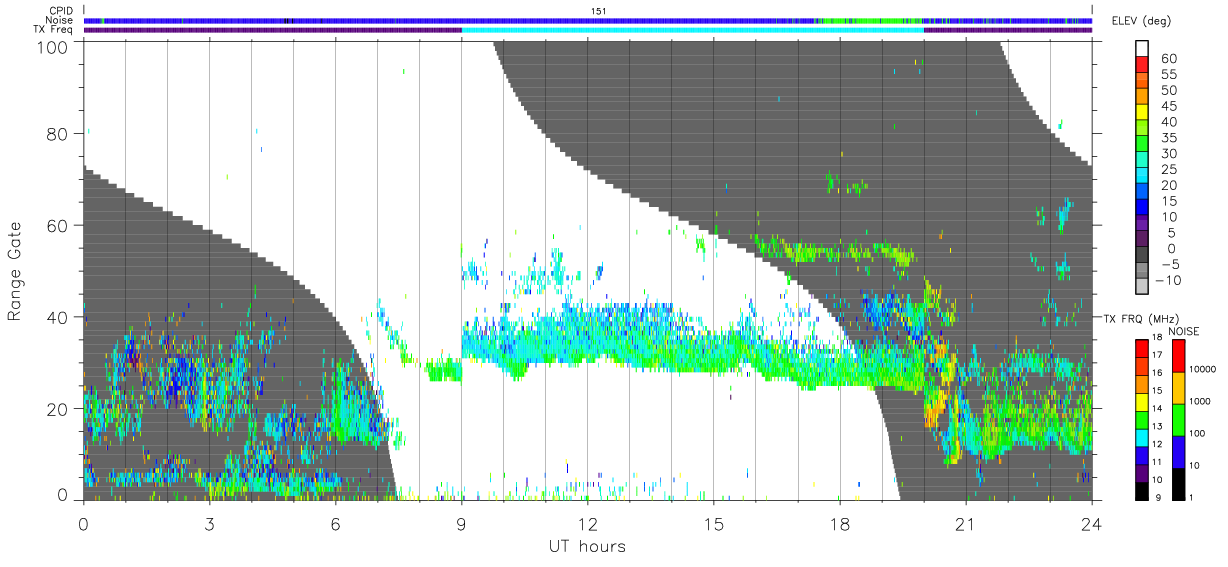Image resolution: width=1228 pixels, height=567 pixels.
Task: Click the Noise strip above the plot
Action: tap(588, 20)
